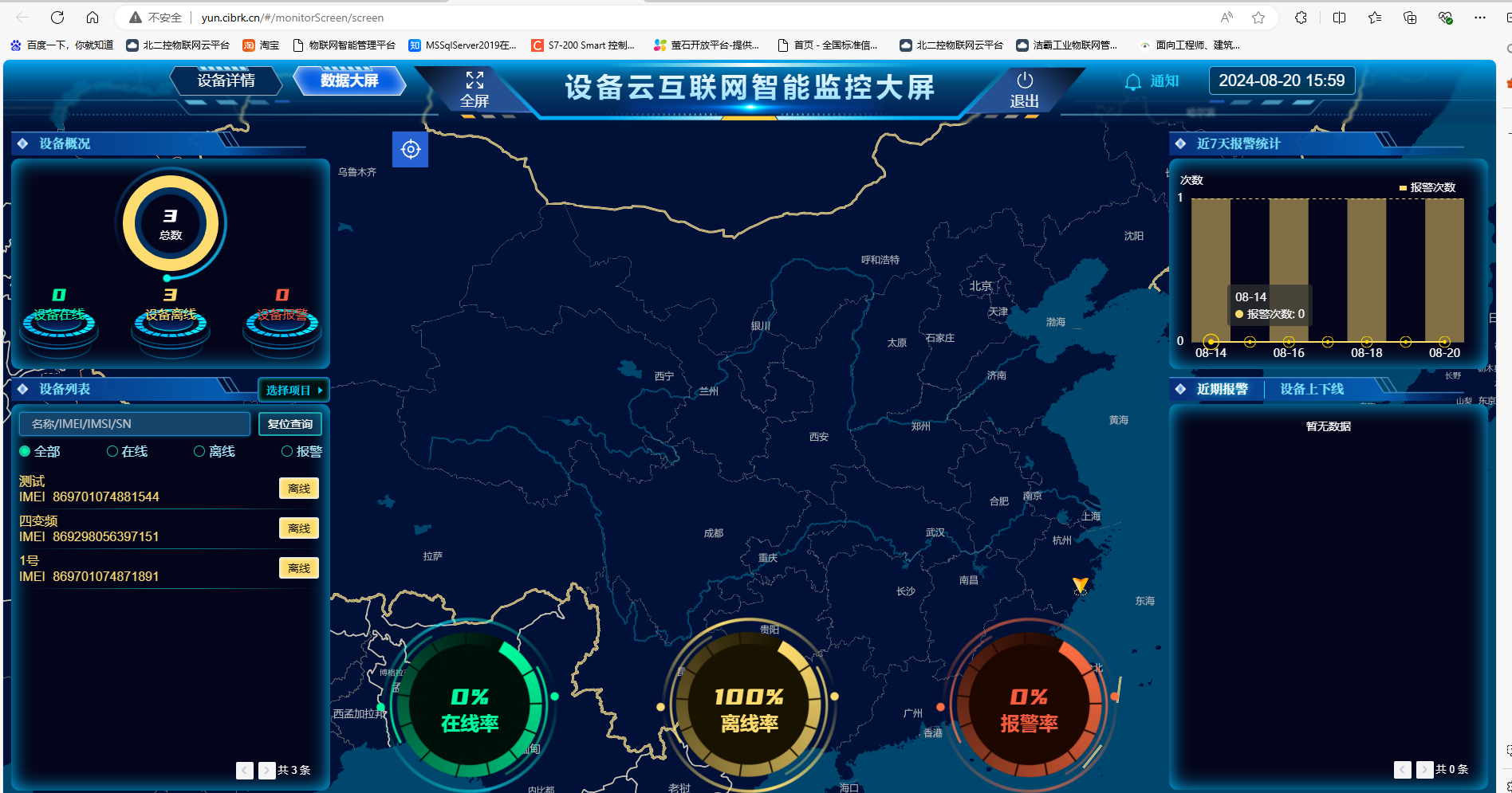
Task: Click the 北京 label on the map
Action: pyautogui.click(x=980, y=286)
